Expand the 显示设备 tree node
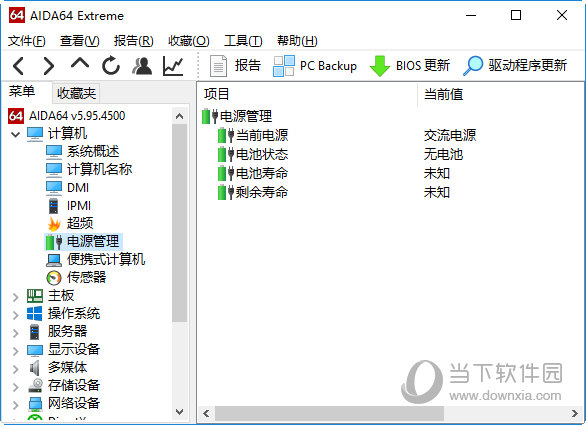 tap(15, 351)
